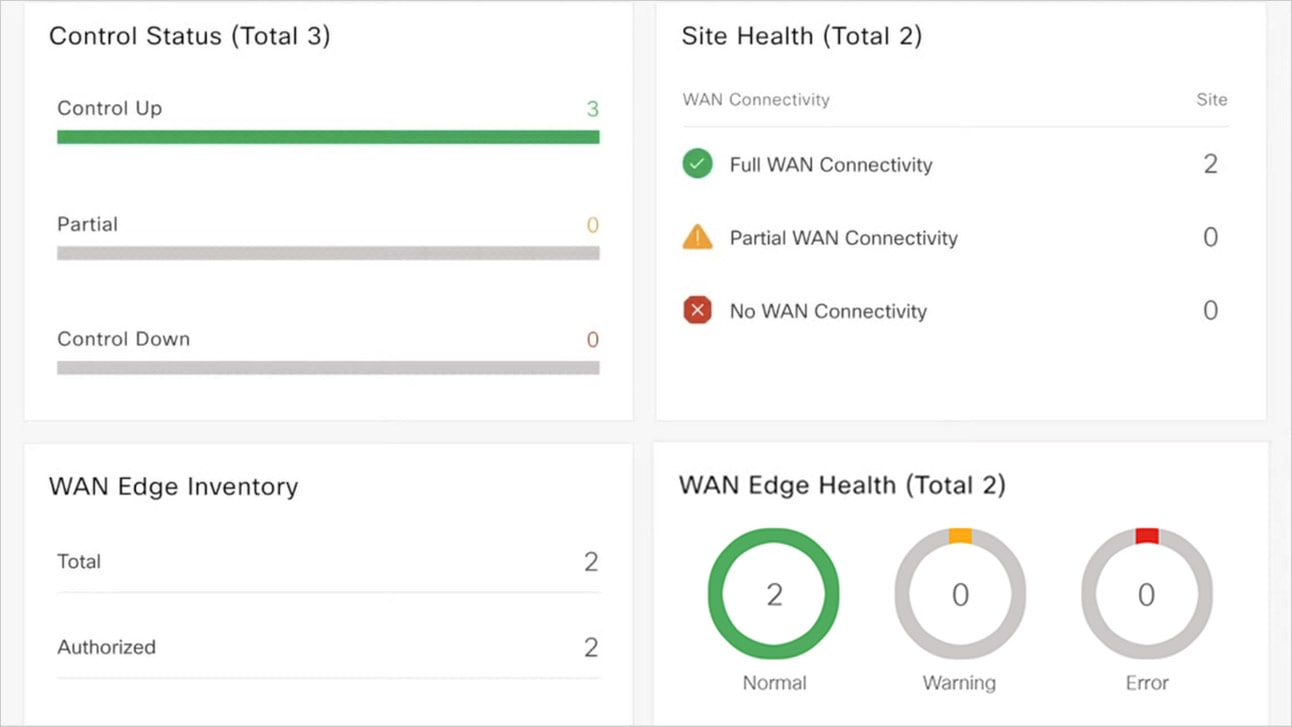Click the Site column header
Screen dimensions: 1292x727
pos(1211,100)
